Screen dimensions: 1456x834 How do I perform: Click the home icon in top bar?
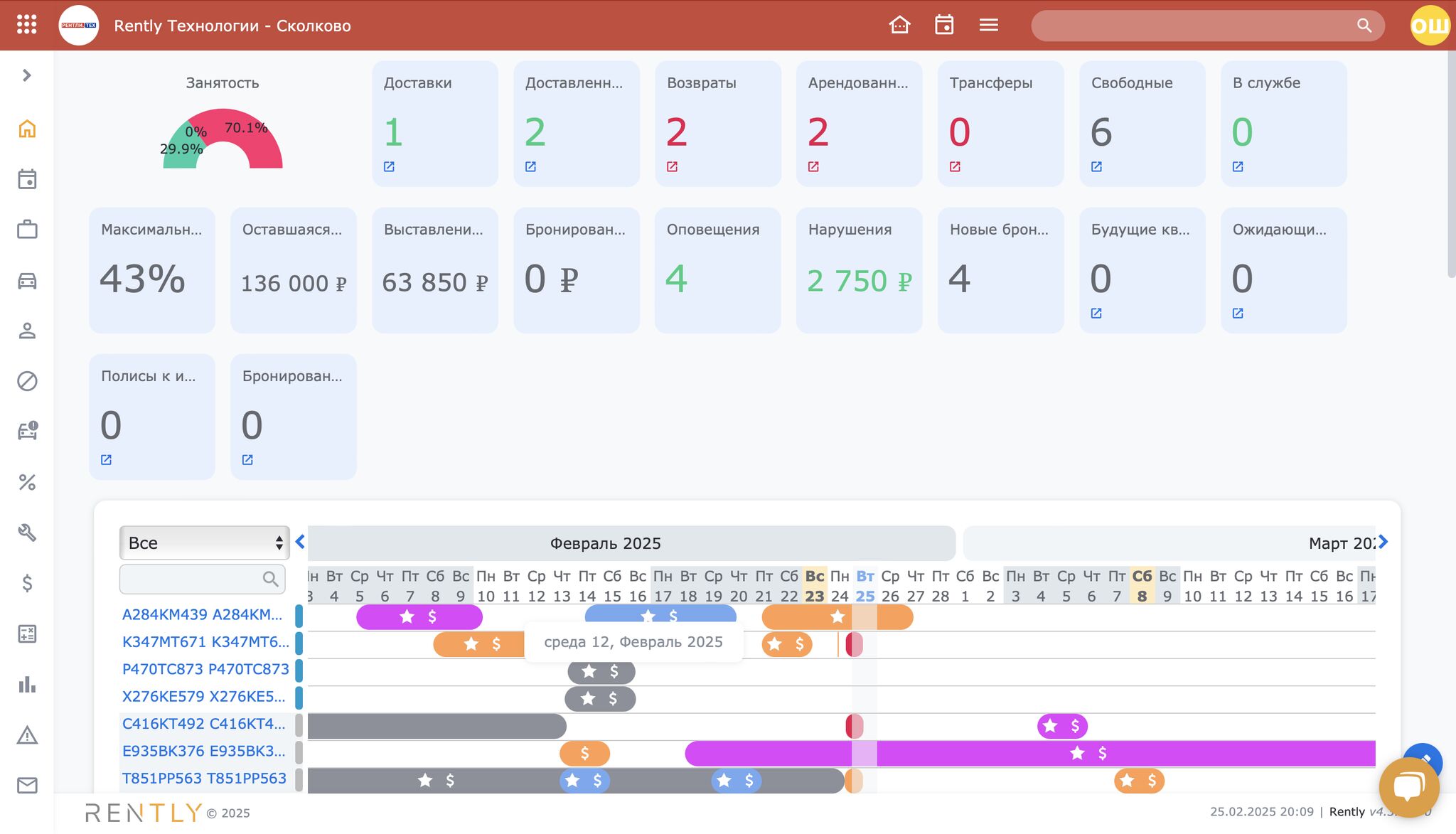tap(899, 25)
